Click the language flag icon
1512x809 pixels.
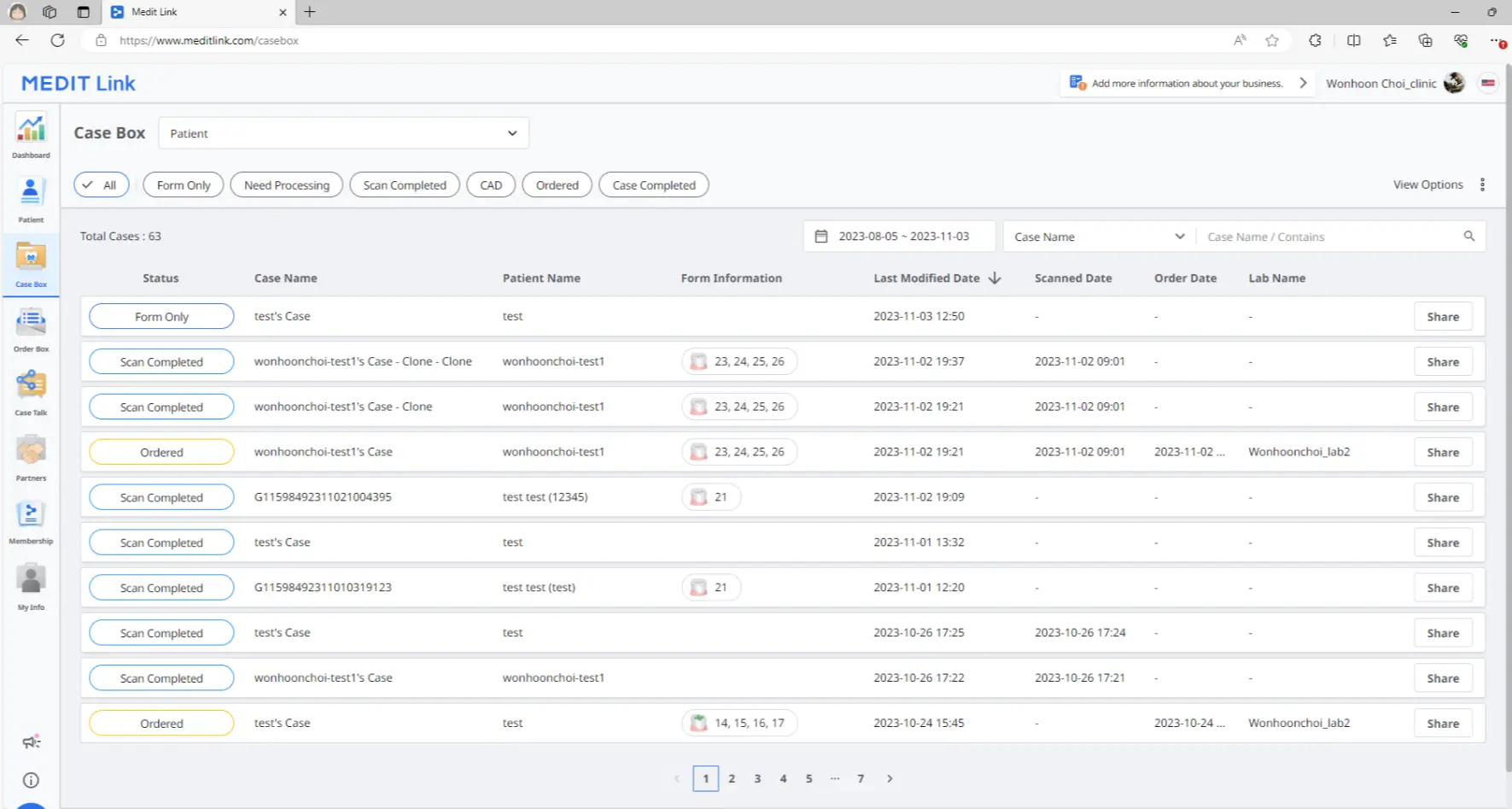1488,83
